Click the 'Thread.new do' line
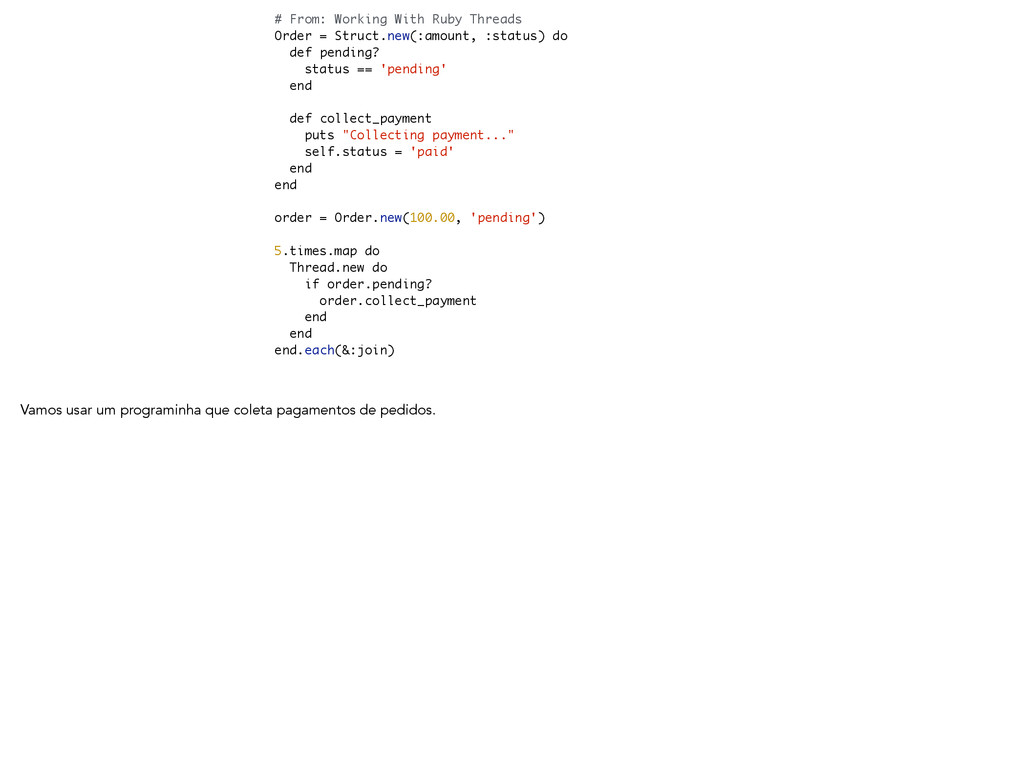The height and width of the screenshot is (764, 1024). pos(338,268)
